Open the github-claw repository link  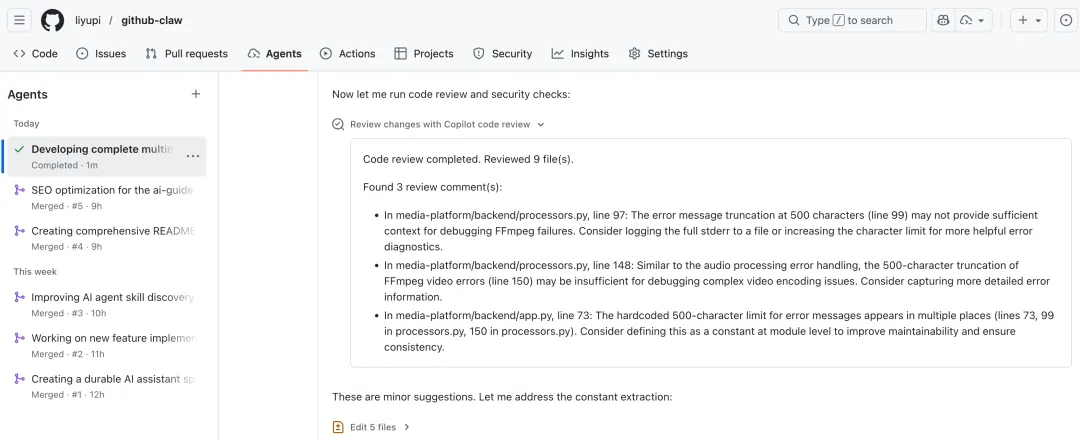click(x=152, y=20)
